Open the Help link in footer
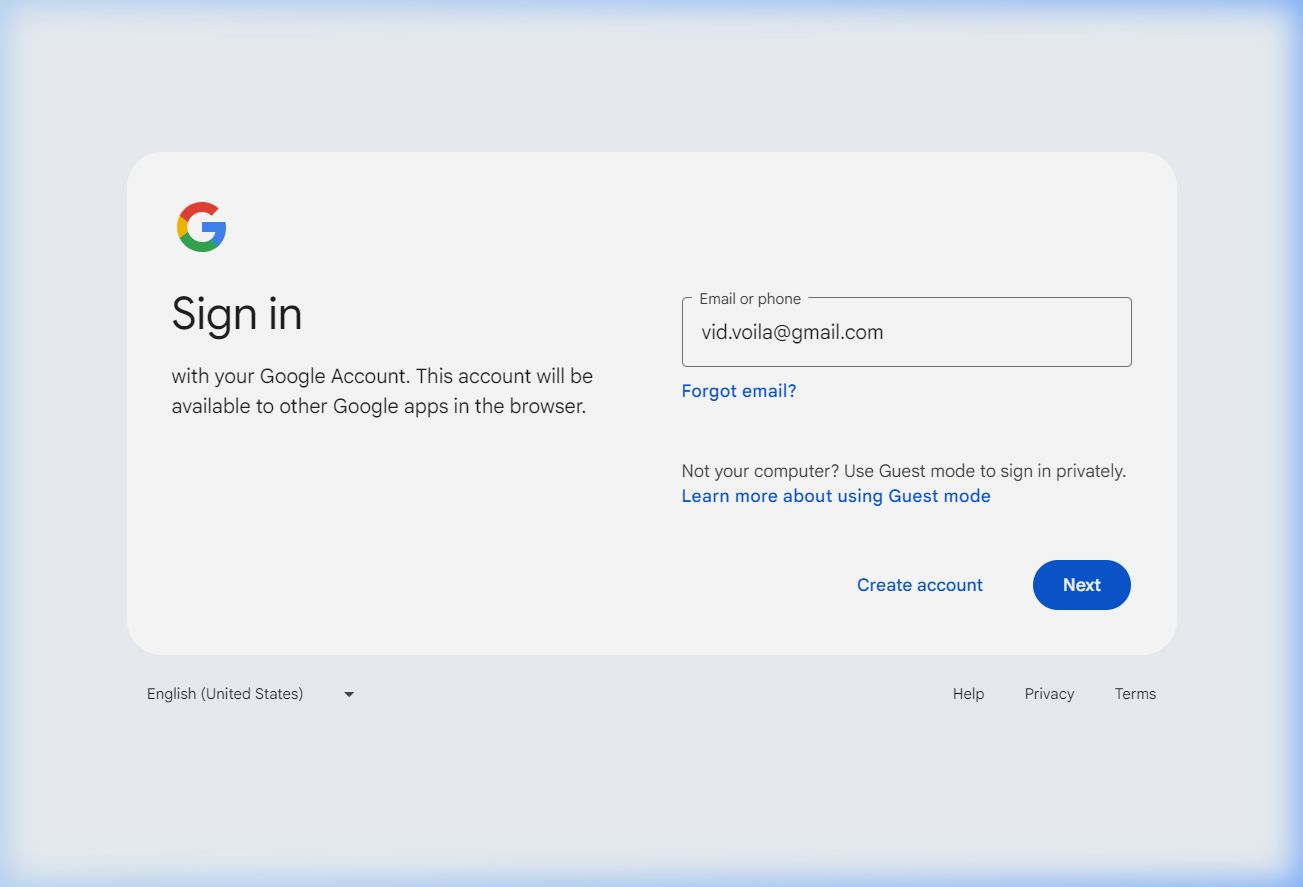 point(967,694)
